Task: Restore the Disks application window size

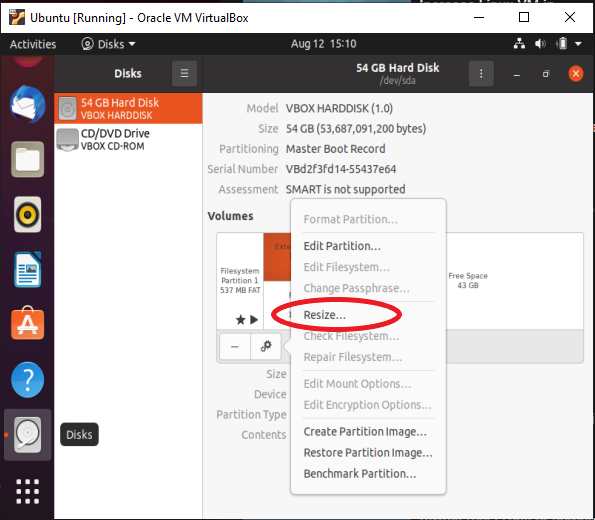Action: (x=546, y=74)
